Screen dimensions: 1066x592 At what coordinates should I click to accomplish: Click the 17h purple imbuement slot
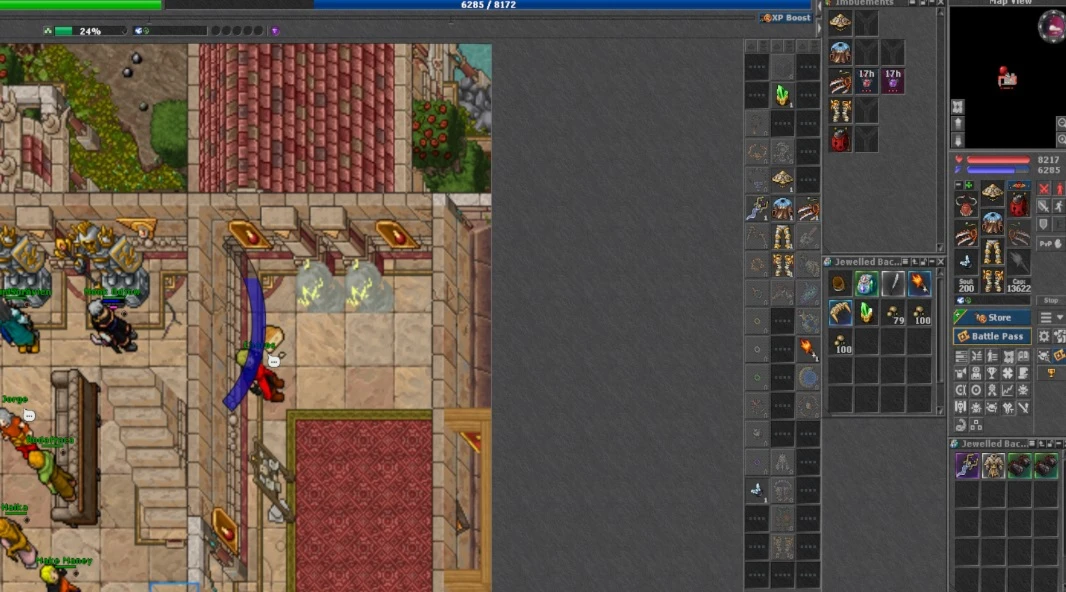click(892, 81)
